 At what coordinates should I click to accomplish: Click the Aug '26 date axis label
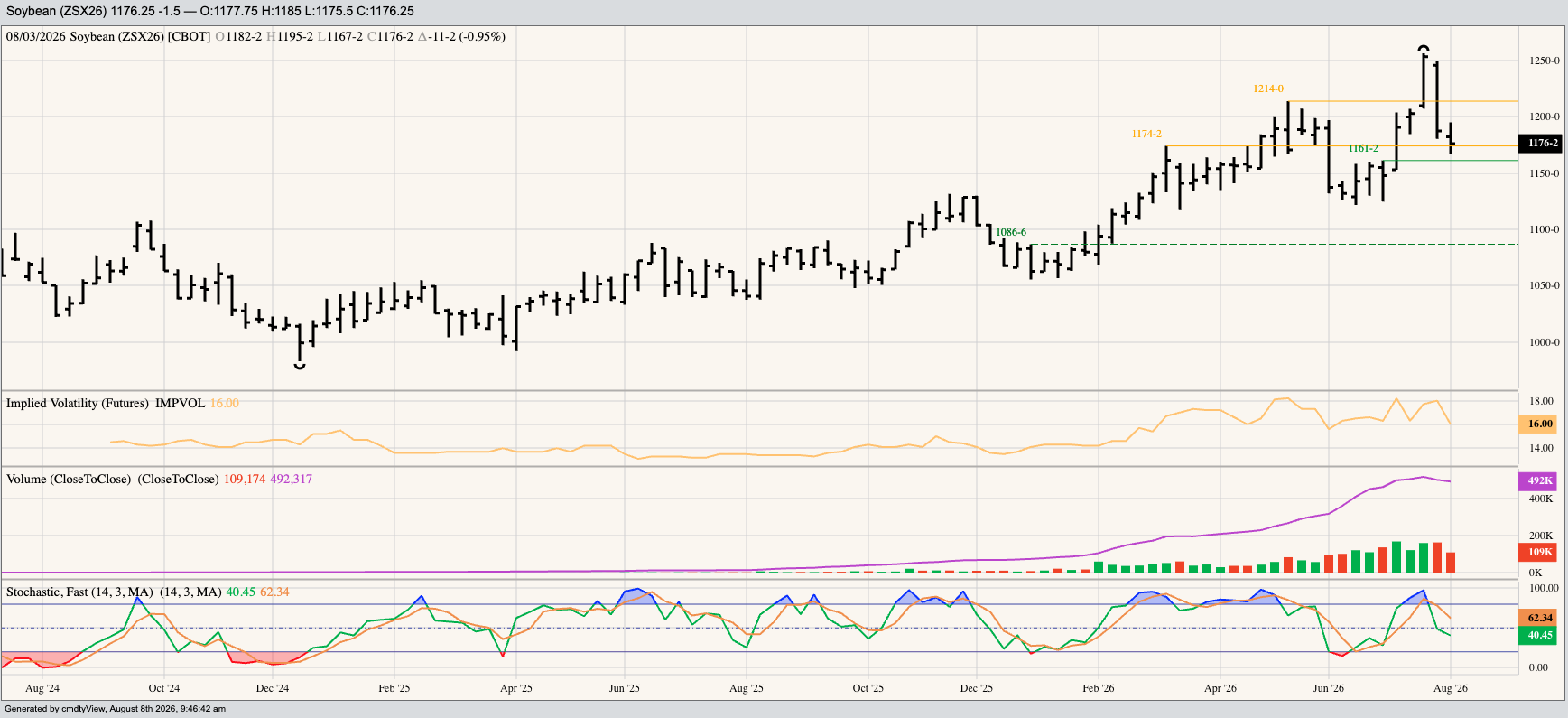[x=1451, y=688]
